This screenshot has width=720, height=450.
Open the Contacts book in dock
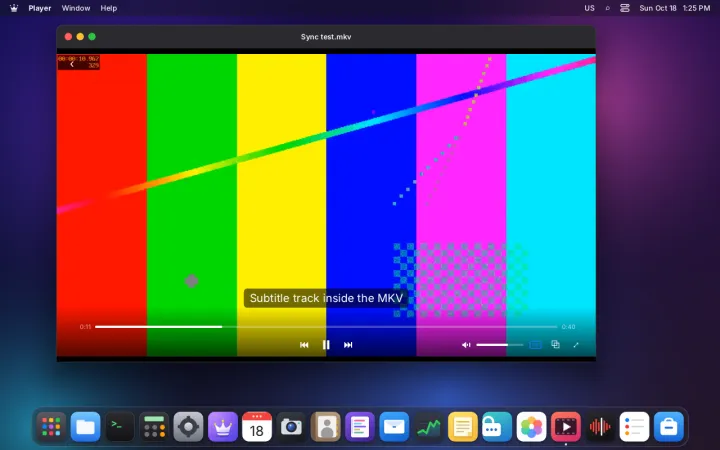(x=326, y=427)
